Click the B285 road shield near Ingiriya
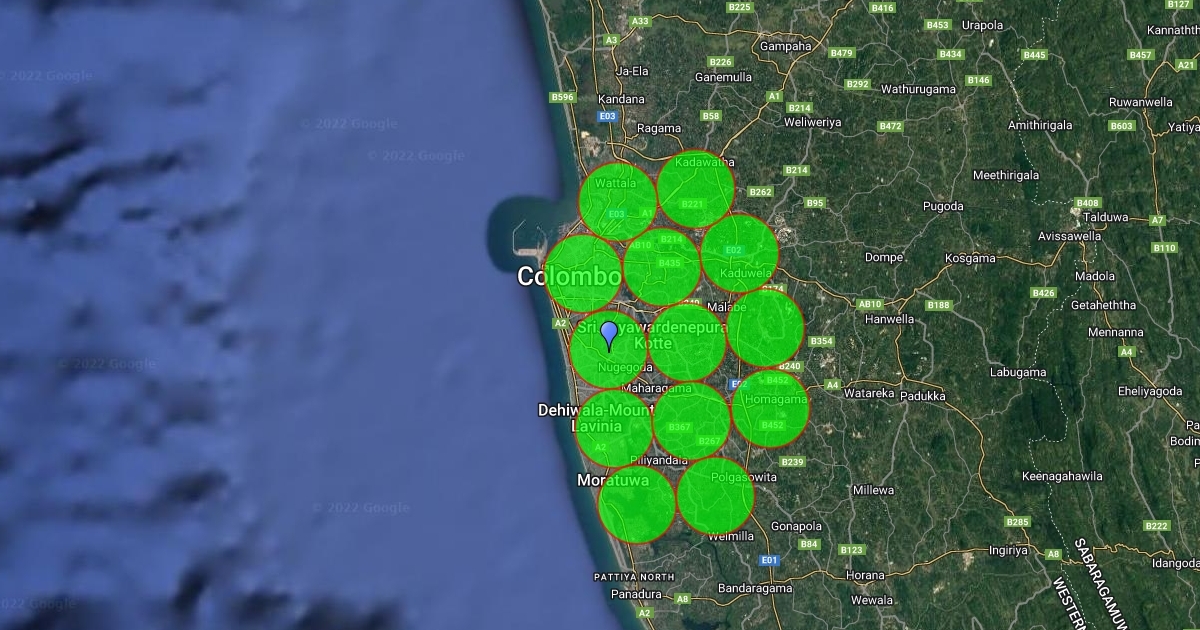This screenshot has height=630, width=1200. click(1017, 522)
